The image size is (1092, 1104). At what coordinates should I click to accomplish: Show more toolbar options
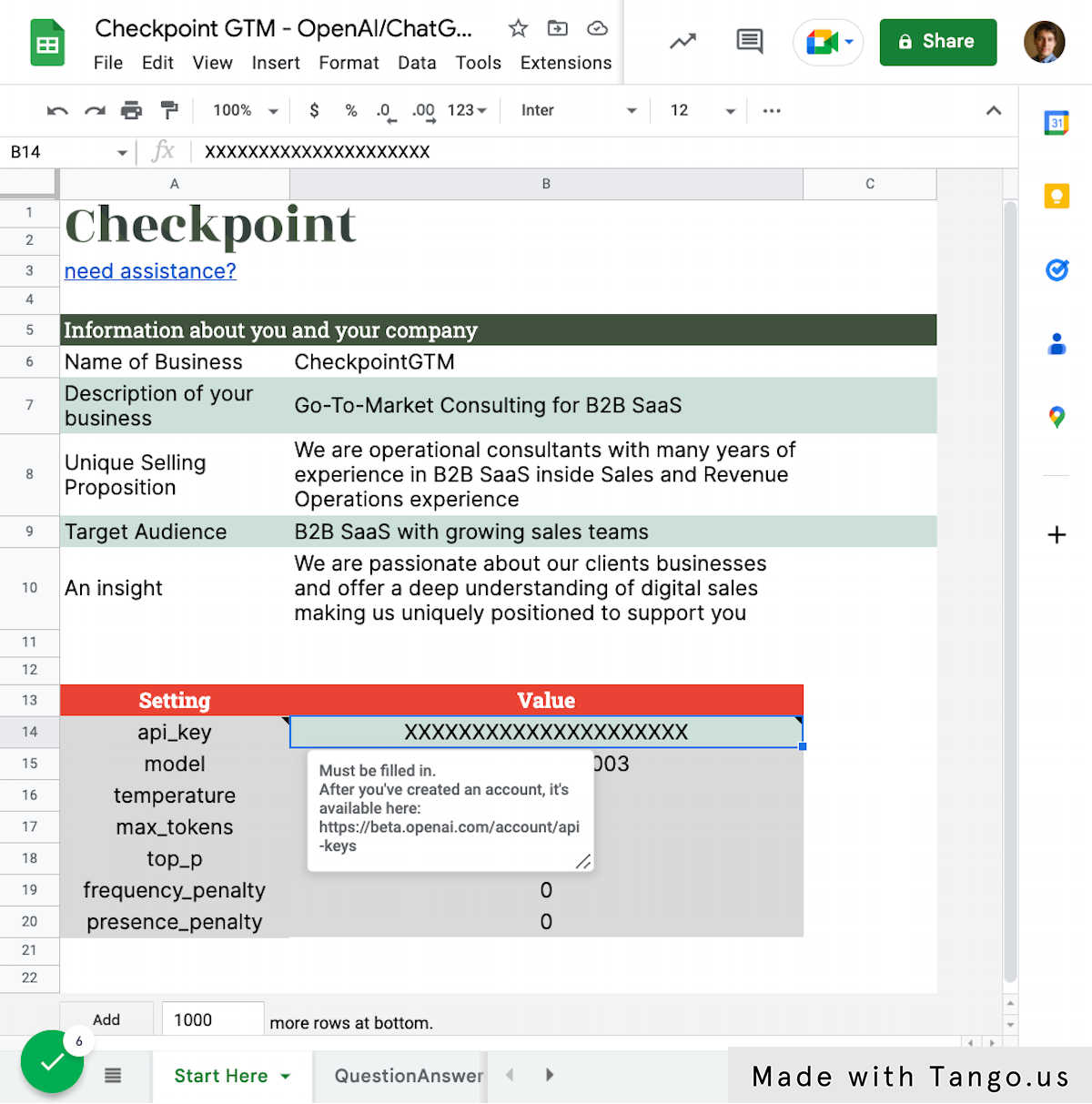[x=772, y=111]
